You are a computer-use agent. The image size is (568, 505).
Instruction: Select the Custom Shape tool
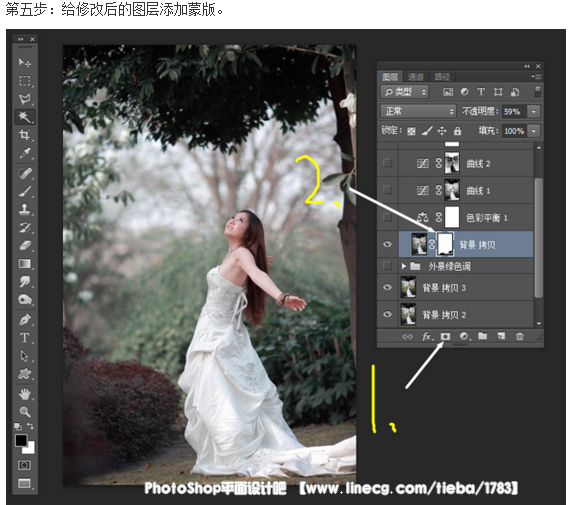click(x=25, y=373)
